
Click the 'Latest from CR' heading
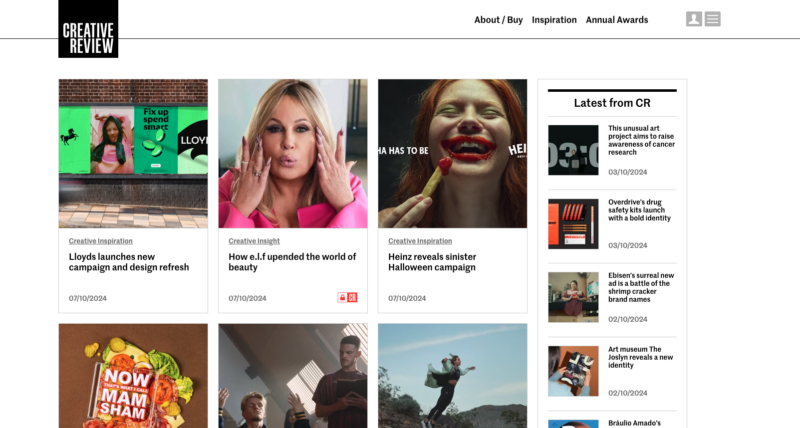pyautogui.click(x=612, y=103)
